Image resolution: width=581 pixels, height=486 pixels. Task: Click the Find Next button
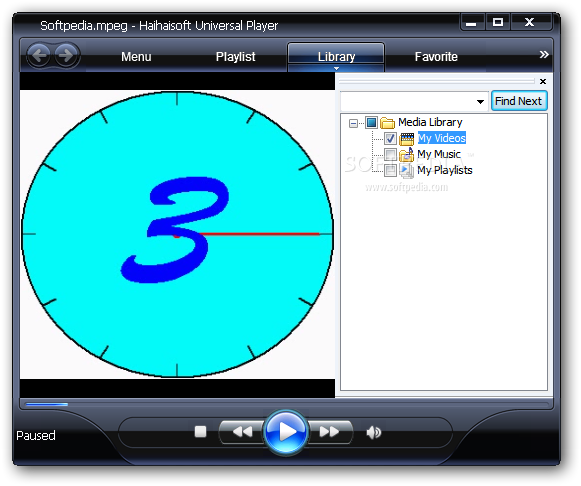tap(519, 101)
